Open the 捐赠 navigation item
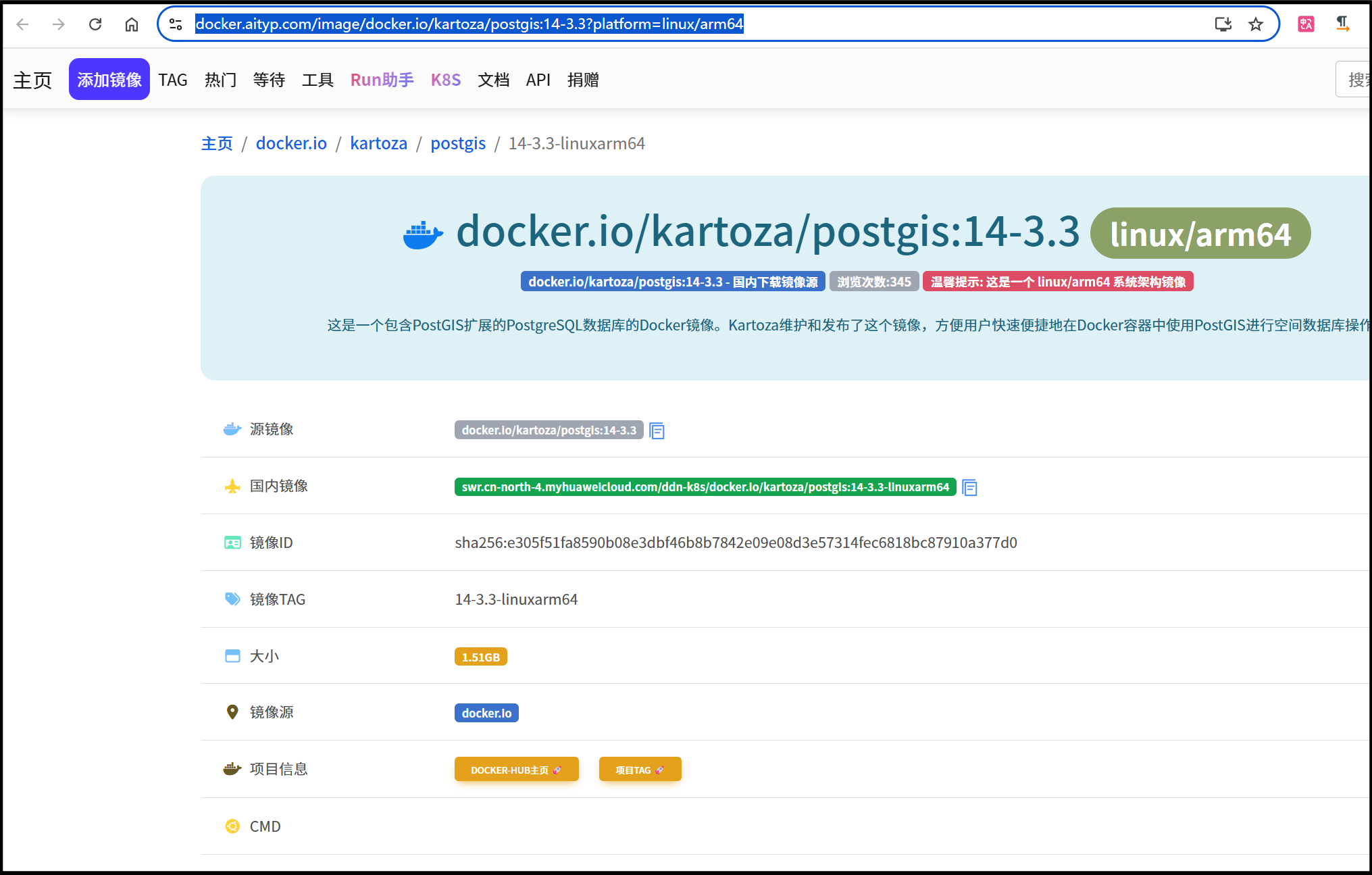The image size is (1372, 875). pos(583,80)
